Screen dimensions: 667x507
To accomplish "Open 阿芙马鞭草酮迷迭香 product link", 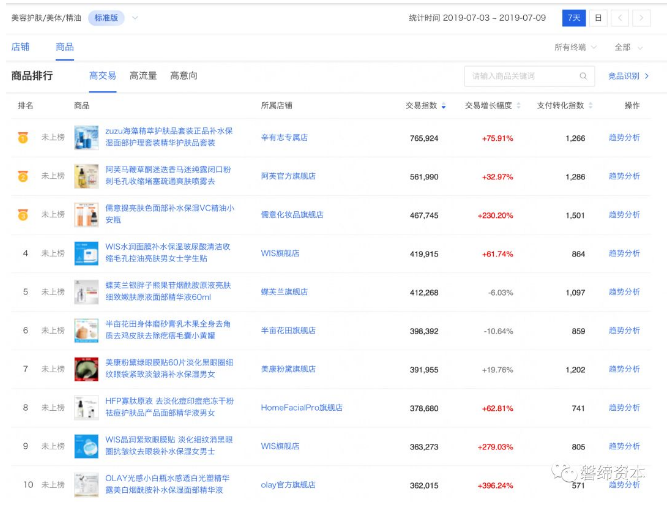I will tap(168, 176).
